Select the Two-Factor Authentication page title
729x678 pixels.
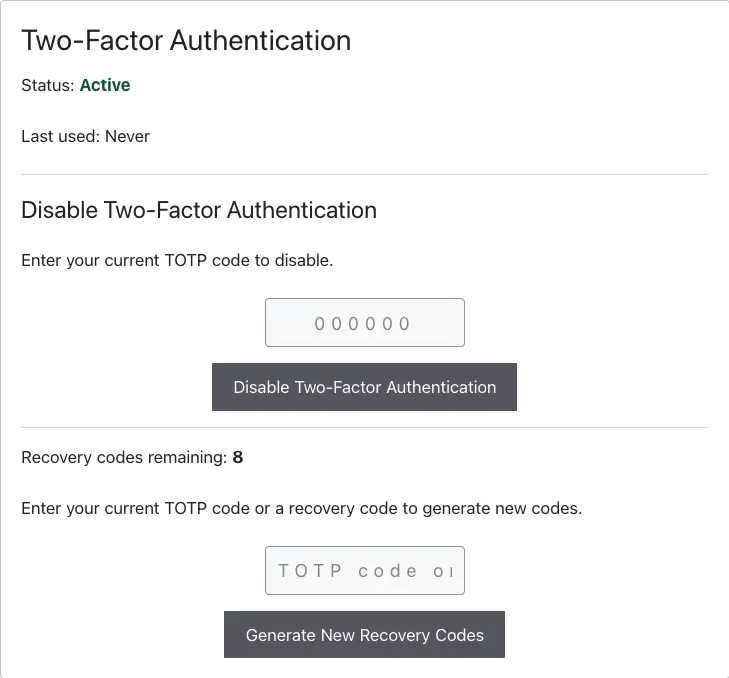click(186, 40)
